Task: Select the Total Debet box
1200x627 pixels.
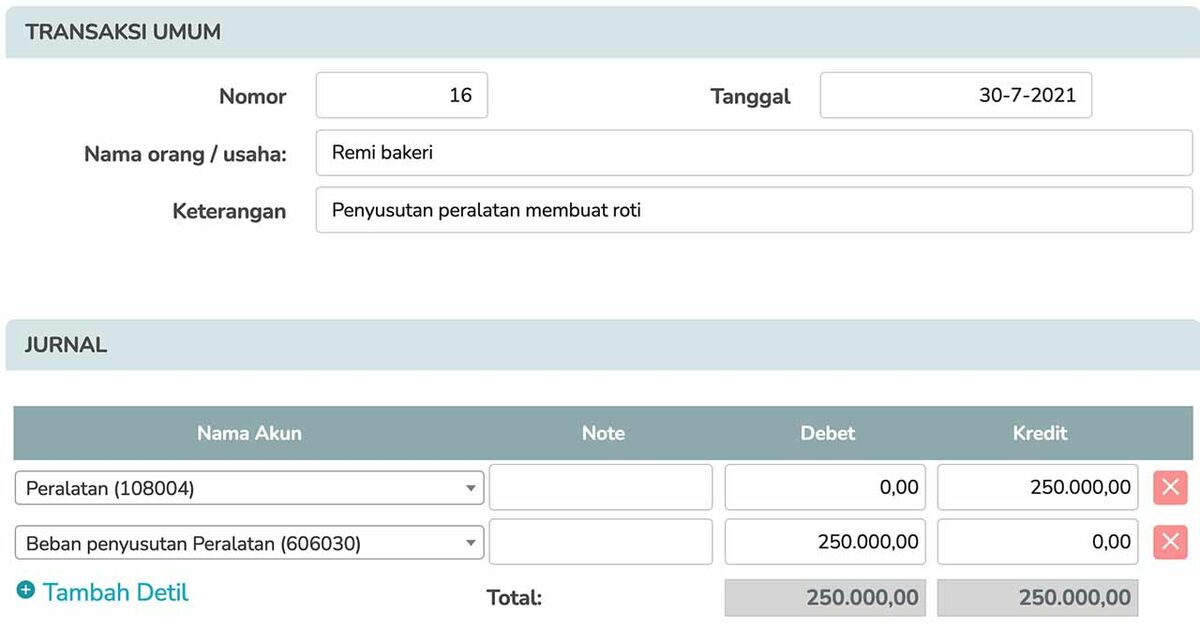Action: point(825,598)
